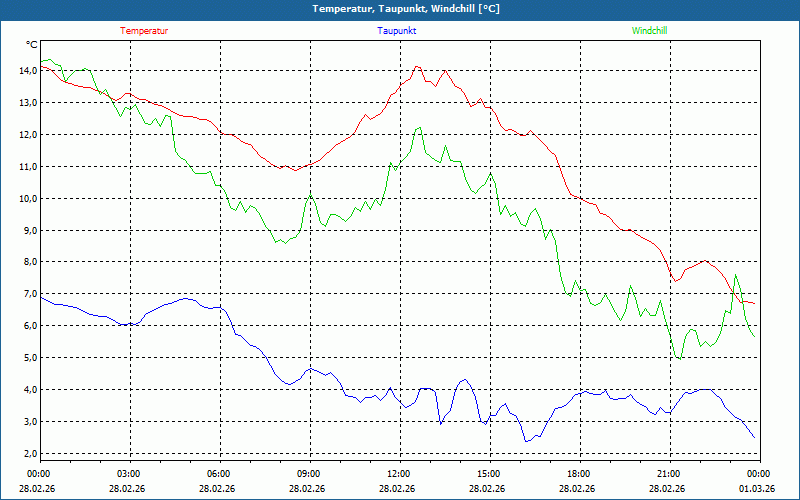Click the 2,0 value on the y-axis

pos(29,453)
